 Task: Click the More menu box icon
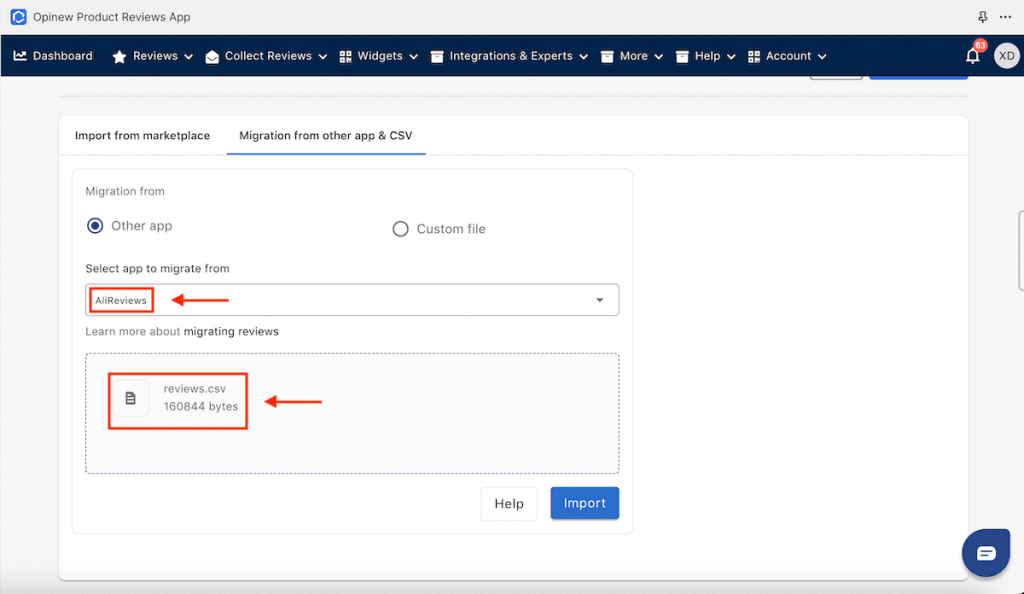pos(607,57)
